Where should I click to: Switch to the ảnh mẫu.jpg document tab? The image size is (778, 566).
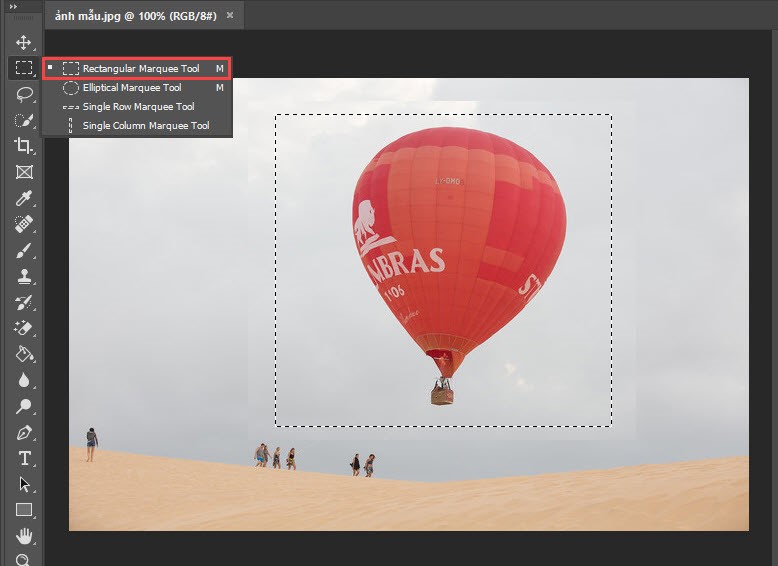click(135, 16)
